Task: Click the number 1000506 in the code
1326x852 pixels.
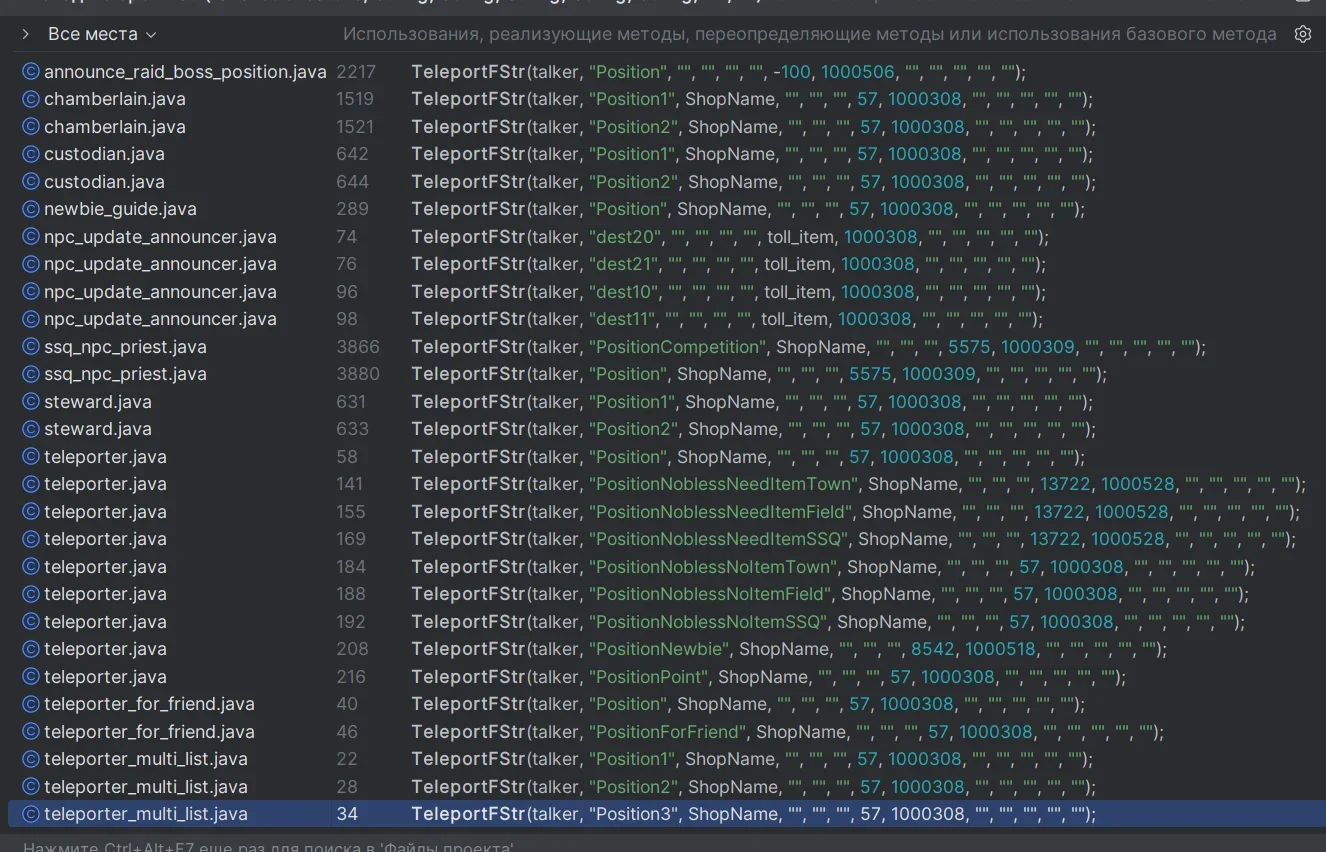Action: tap(859, 72)
